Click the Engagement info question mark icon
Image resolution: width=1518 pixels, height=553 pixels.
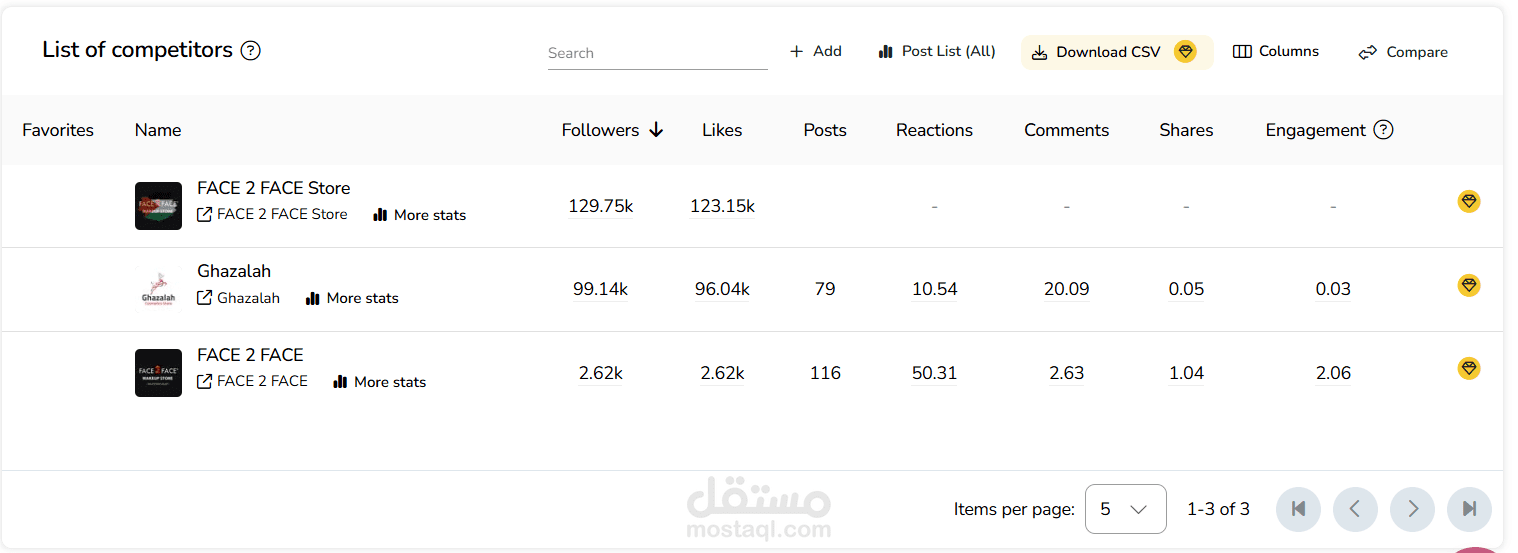coord(1384,130)
